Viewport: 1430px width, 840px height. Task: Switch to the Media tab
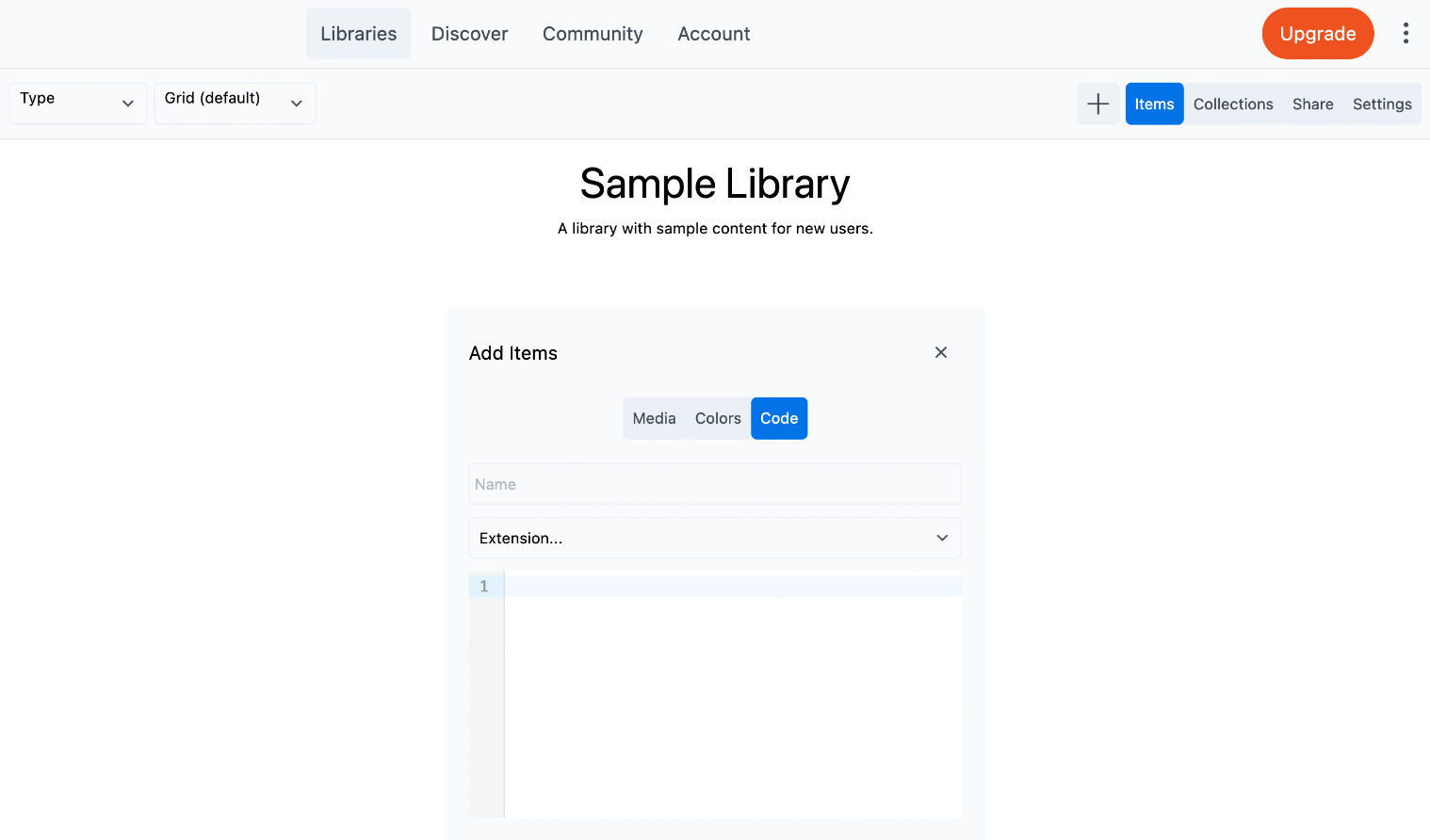pyautogui.click(x=654, y=418)
